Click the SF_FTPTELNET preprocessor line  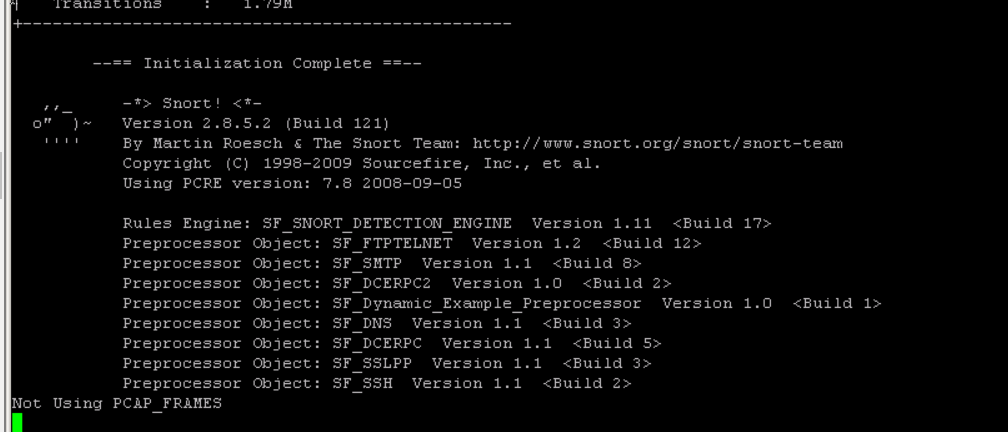(411, 244)
